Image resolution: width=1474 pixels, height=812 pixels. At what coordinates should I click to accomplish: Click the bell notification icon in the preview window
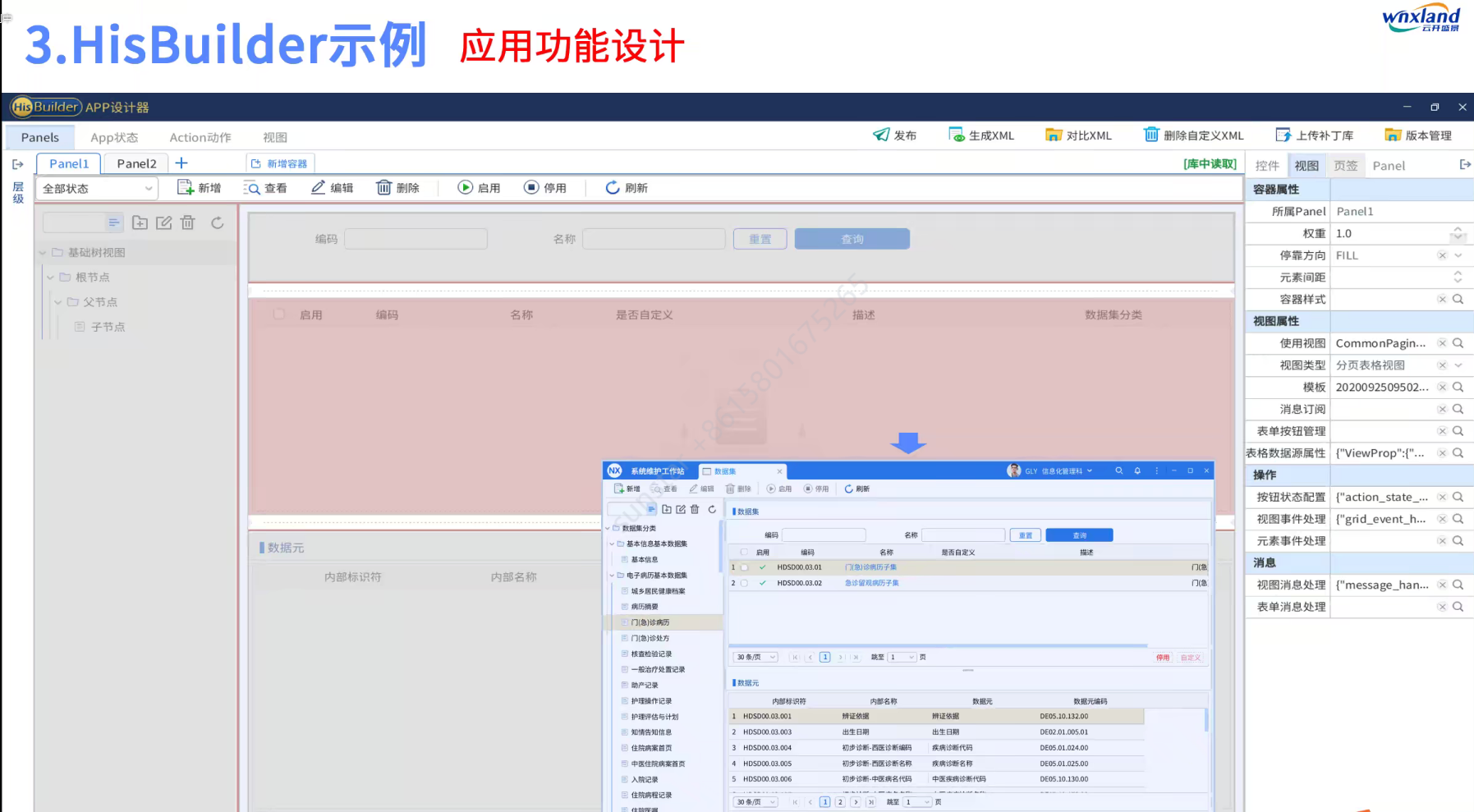[1137, 471]
